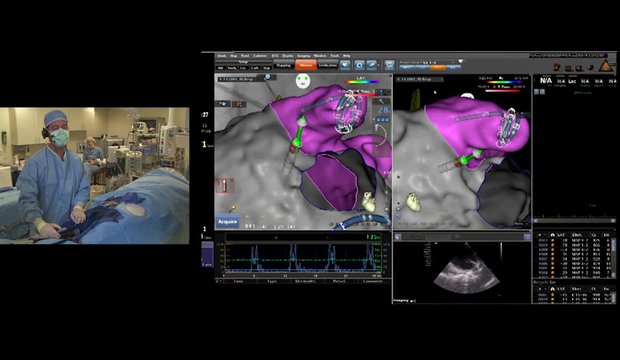Click the catheter tool icon in toolbar
Screen dimensions: 620x360
(x=371, y=64)
